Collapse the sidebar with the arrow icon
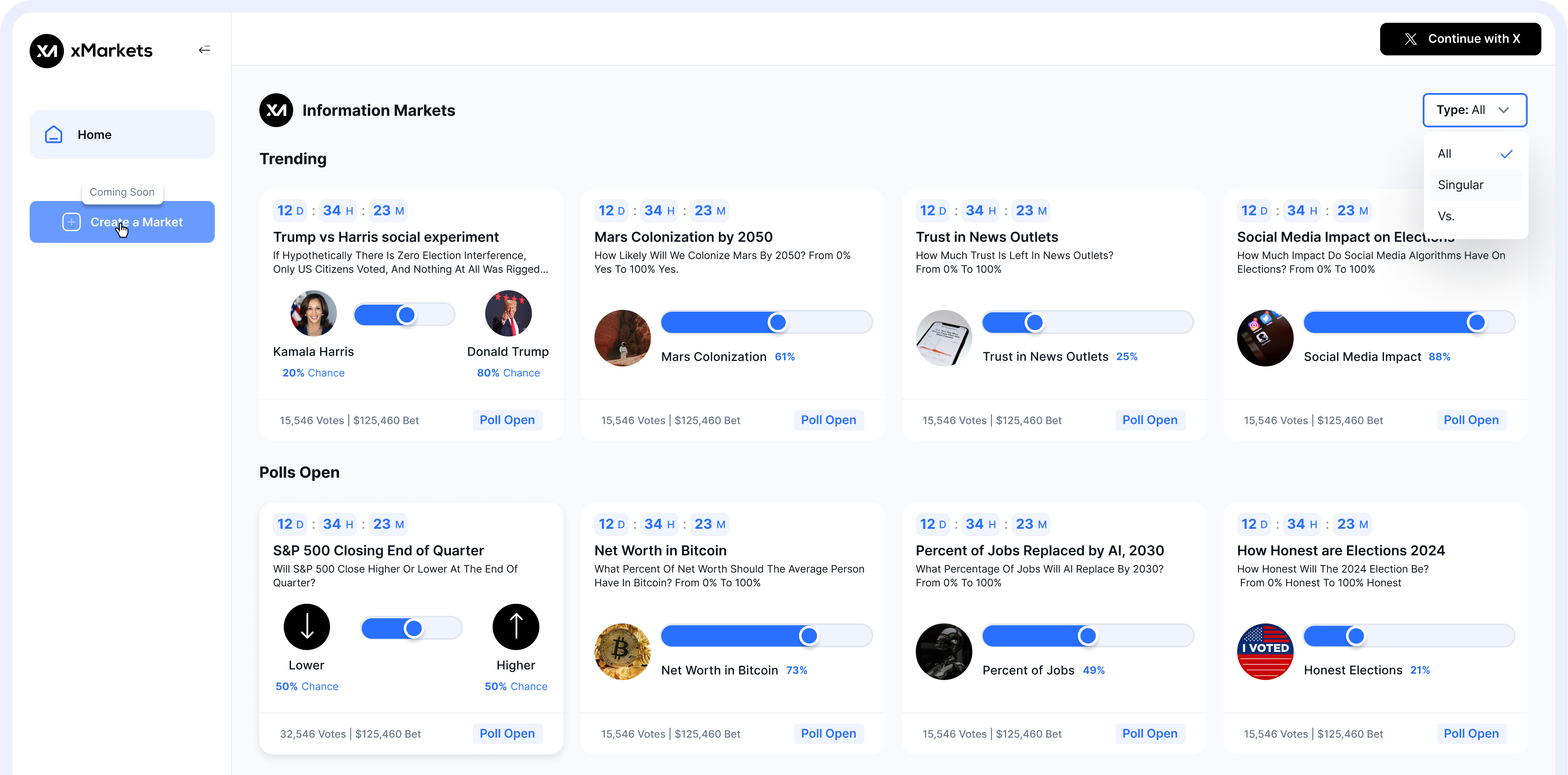This screenshot has width=1568, height=775. [205, 50]
